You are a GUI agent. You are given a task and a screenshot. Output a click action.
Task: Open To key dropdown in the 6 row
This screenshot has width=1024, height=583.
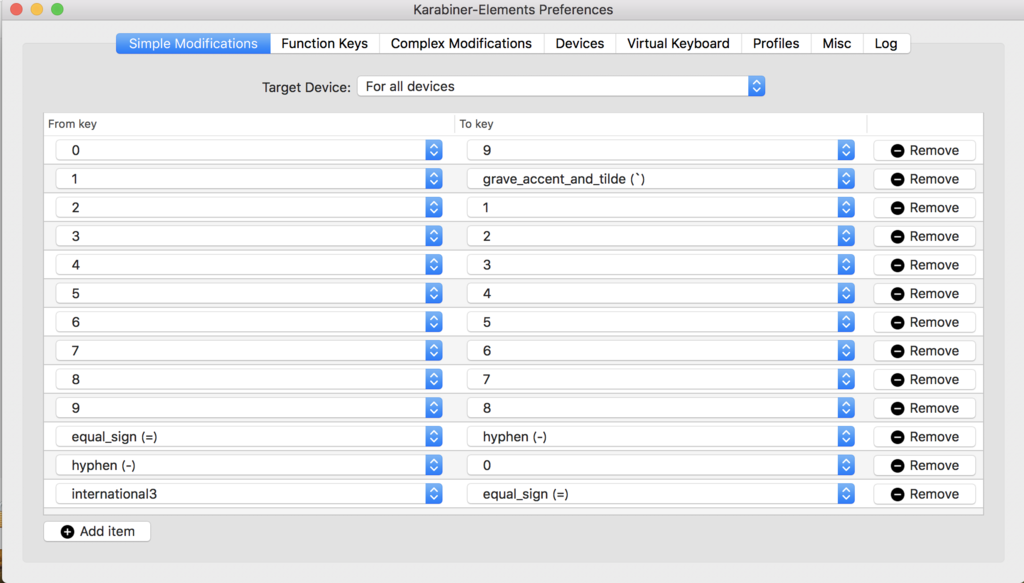(x=661, y=323)
